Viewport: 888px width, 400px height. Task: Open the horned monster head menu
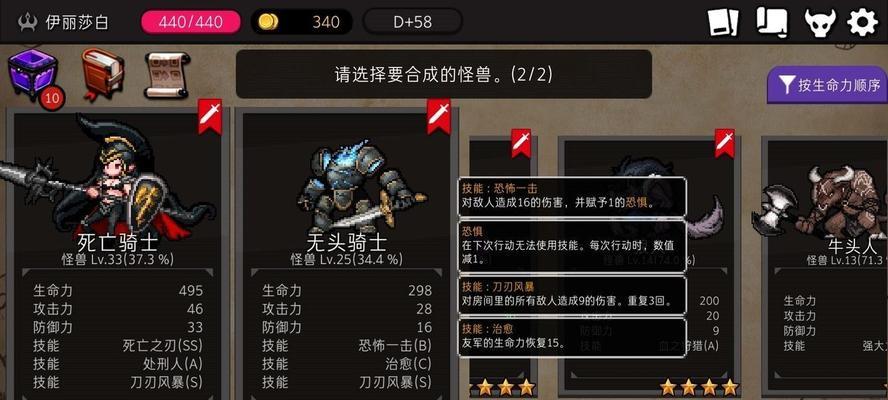click(819, 22)
